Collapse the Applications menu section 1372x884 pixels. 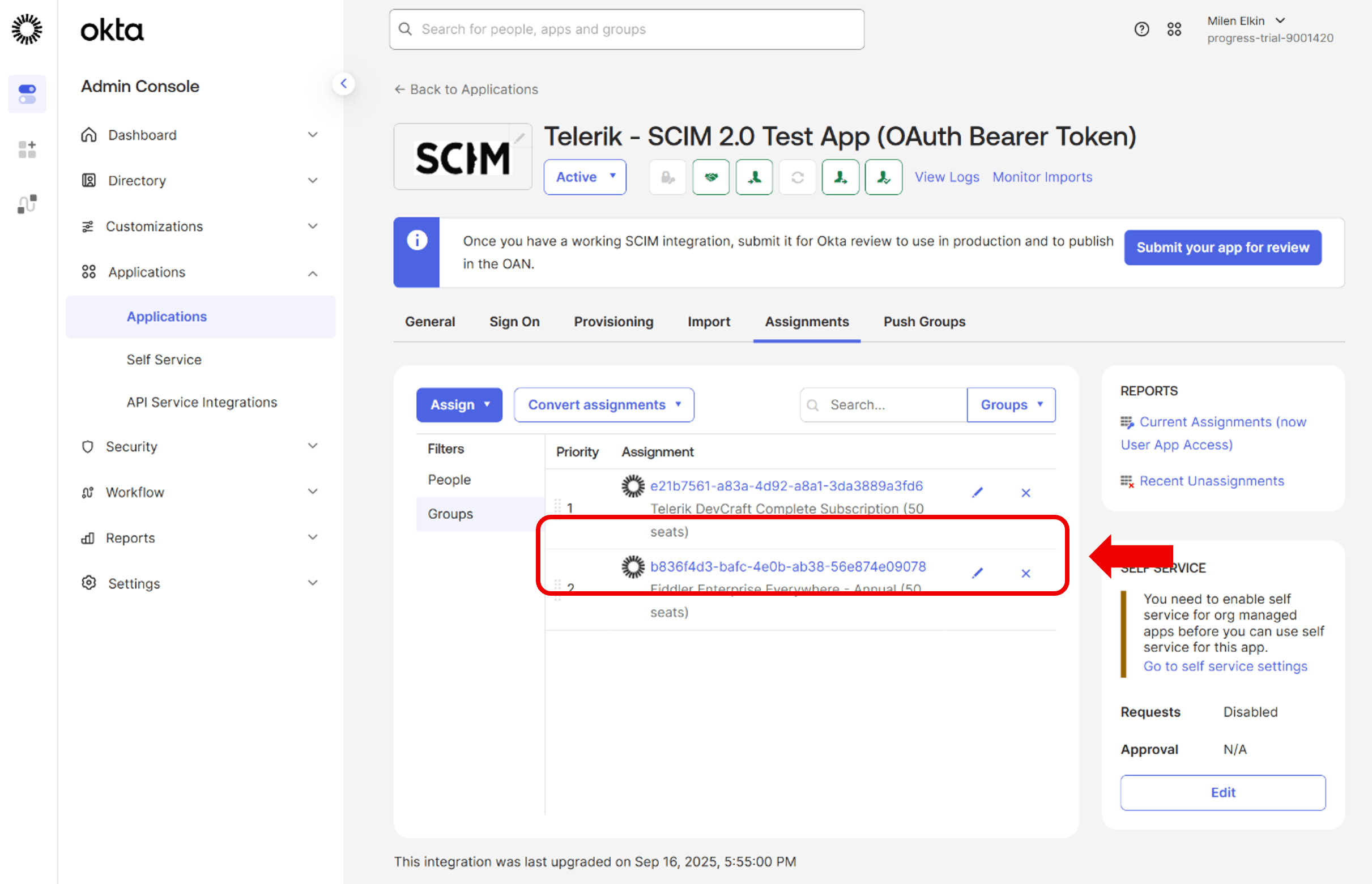(201, 272)
